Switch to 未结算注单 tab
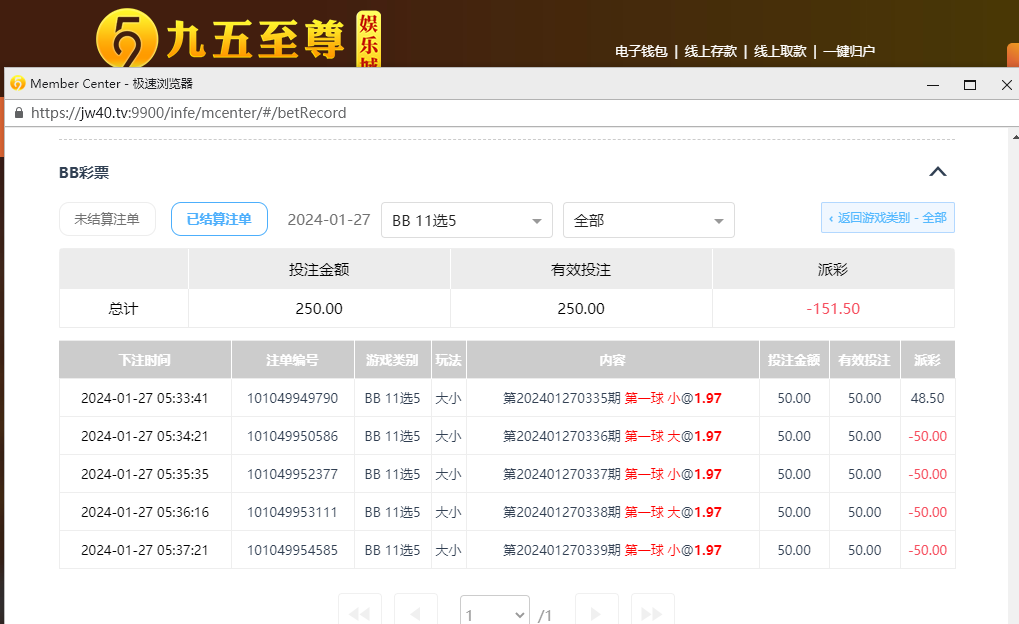This screenshot has width=1019, height=624. click(107, 219)
